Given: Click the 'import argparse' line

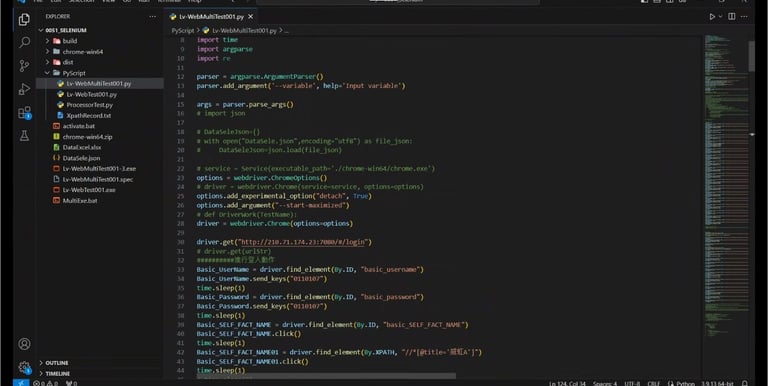Looking at the screenshot, I should coord(224,49).
